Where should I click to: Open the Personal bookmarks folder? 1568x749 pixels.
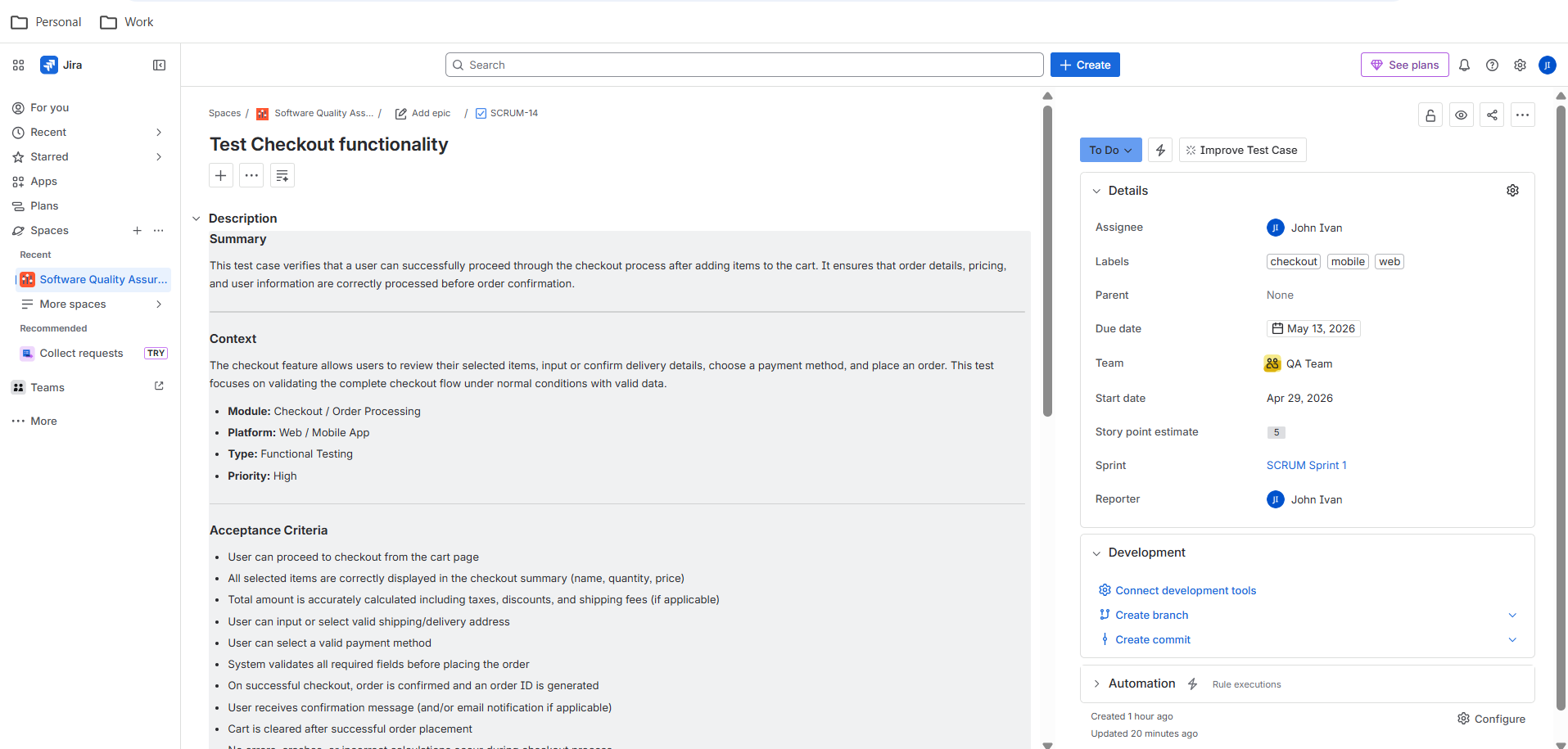tap(46, 22)
